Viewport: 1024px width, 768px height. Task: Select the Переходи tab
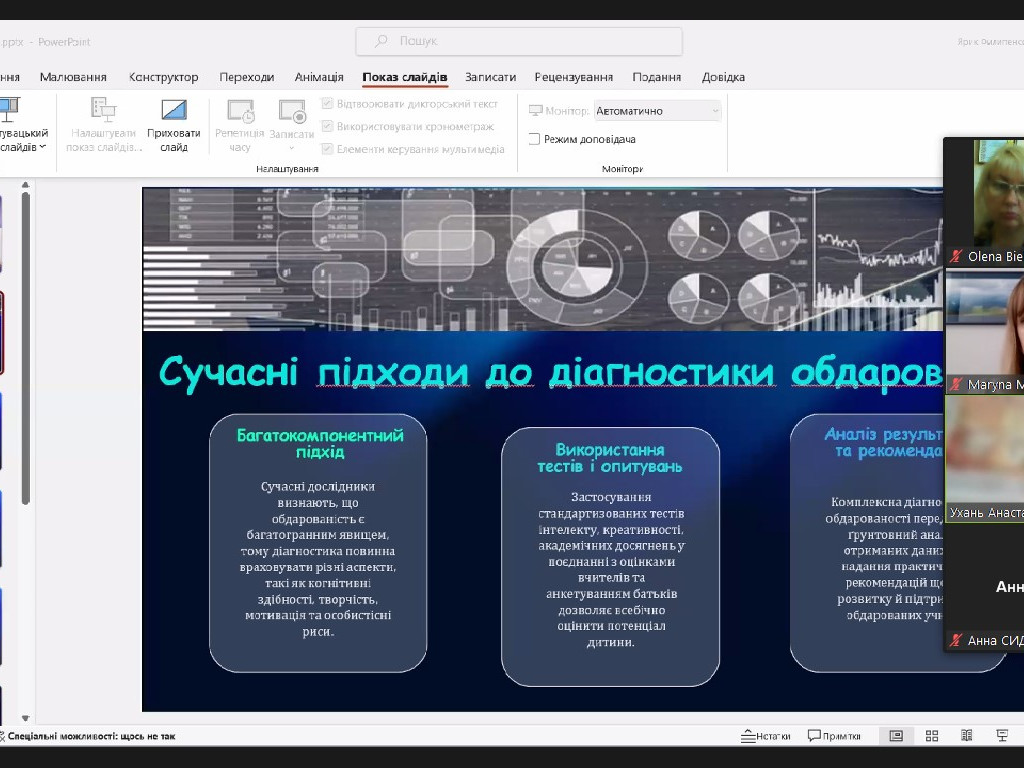[x=246, y=77]
